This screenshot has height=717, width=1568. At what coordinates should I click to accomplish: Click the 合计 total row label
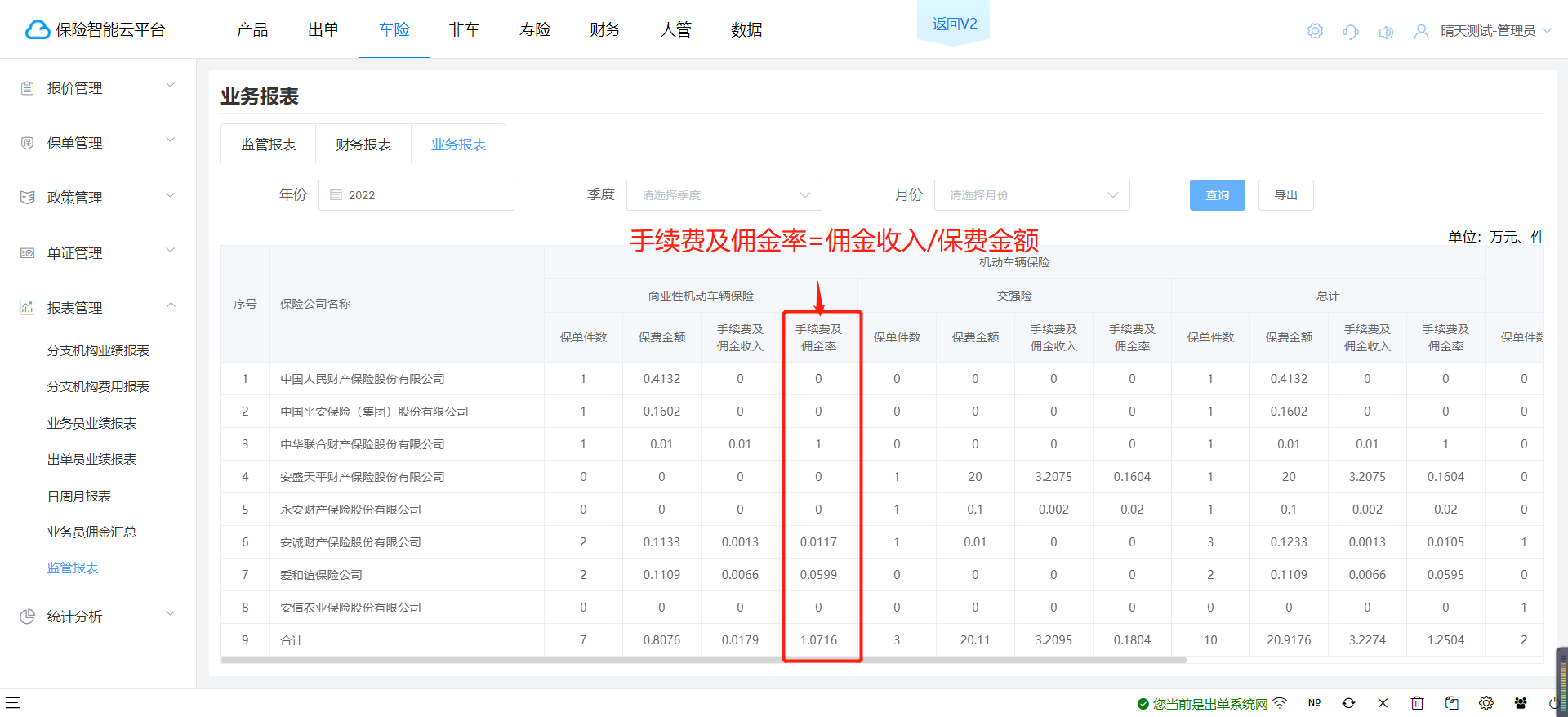point(292,640)
